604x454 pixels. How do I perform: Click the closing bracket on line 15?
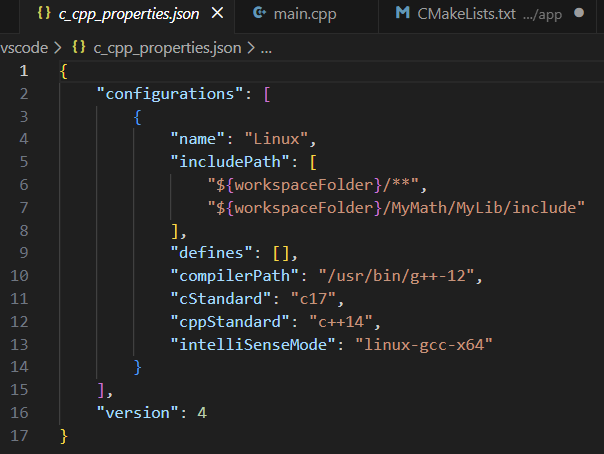[101, 390]
